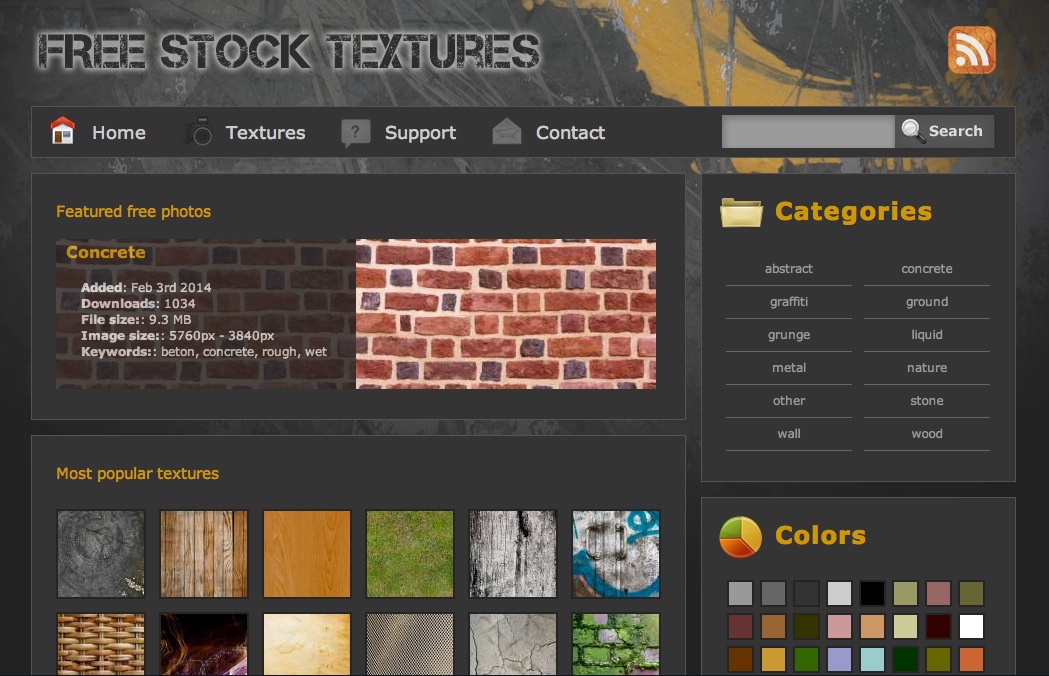Choose the lavender color swatch
1049x676 pixels.
coord(839,659)
